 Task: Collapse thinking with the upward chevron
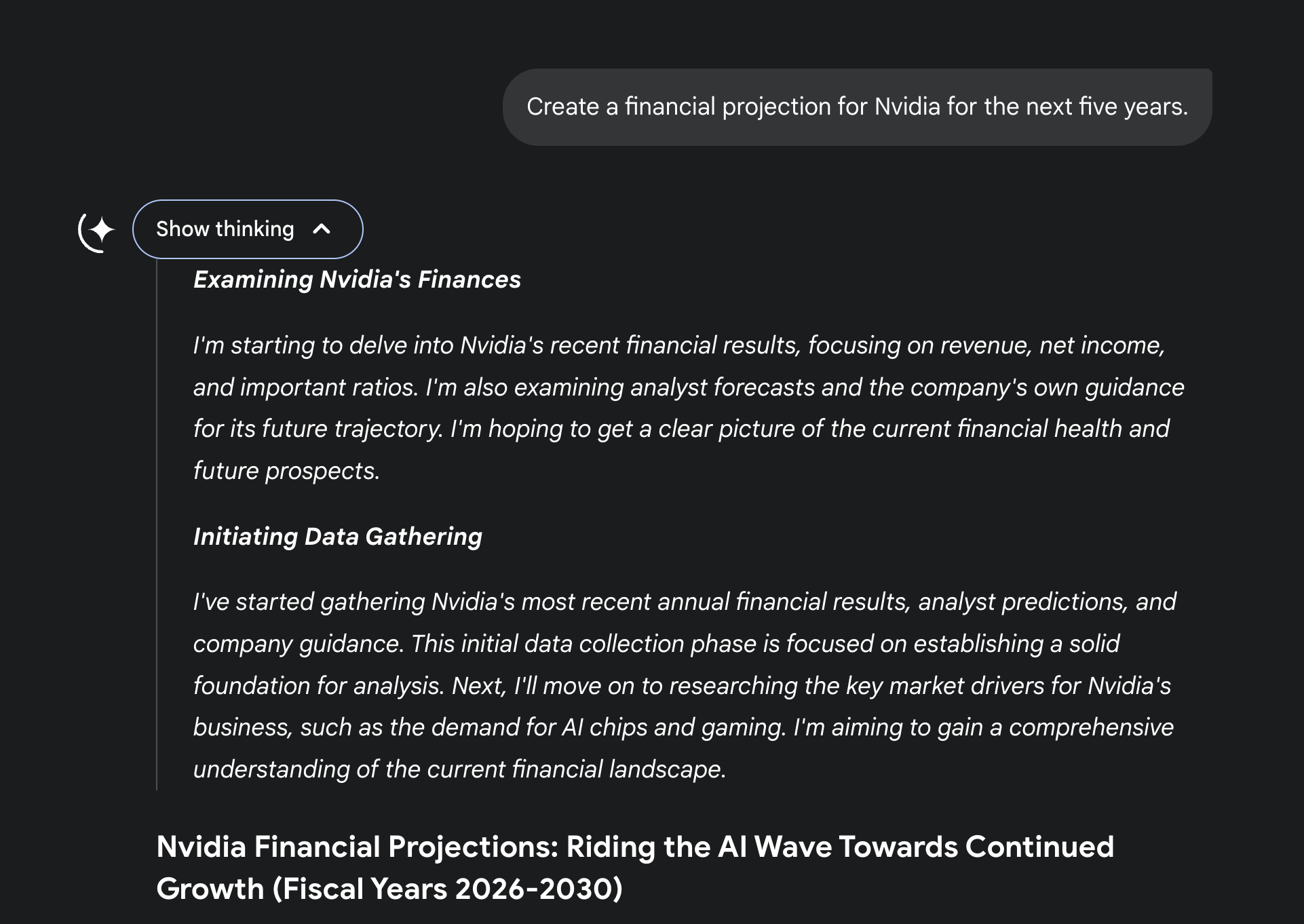tap(322, 229)
